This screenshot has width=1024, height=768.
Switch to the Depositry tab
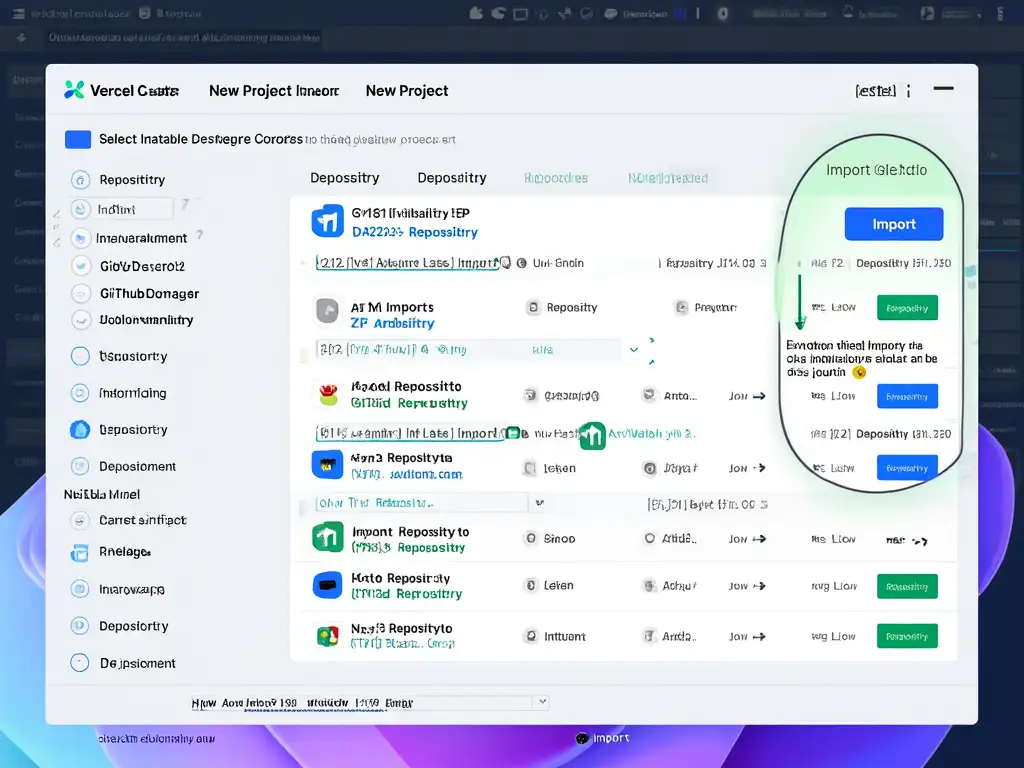452,178
